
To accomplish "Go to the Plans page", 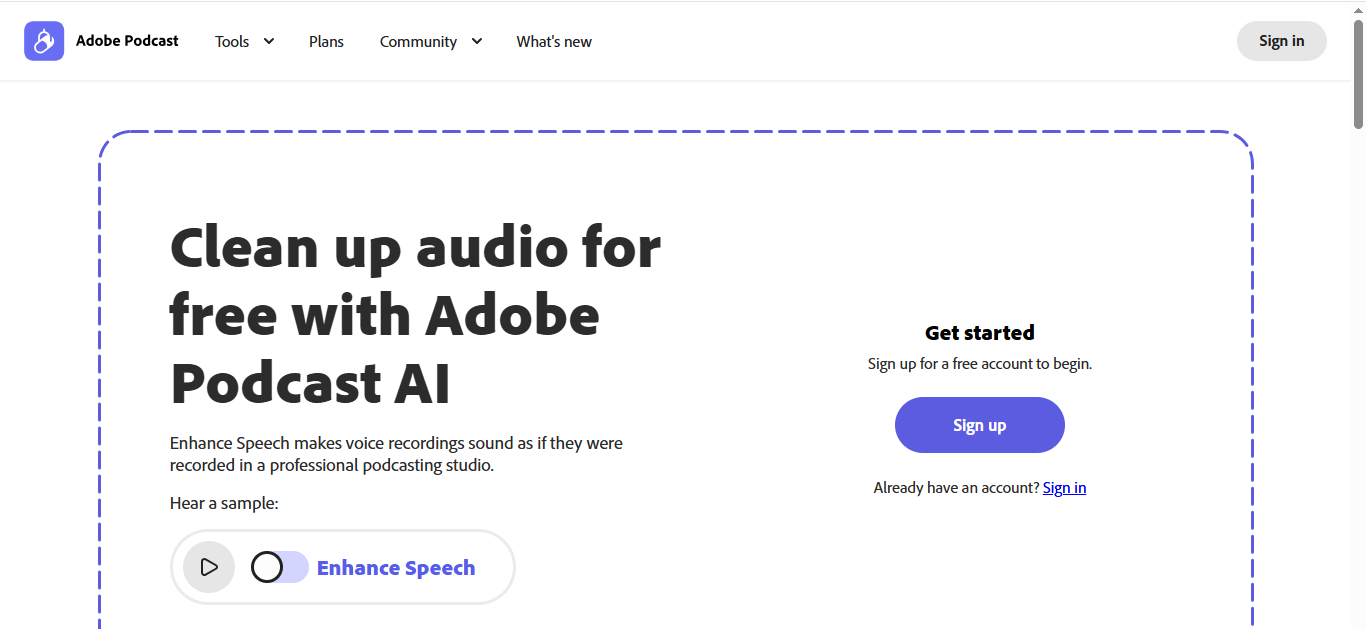I will [x=326, y=42].
